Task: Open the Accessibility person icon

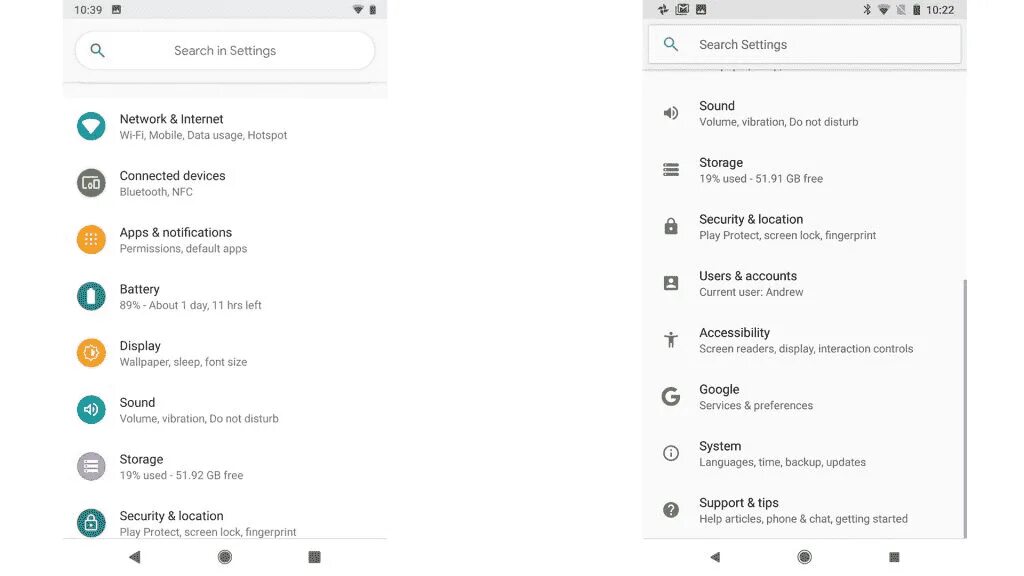Action: (671, 340)
